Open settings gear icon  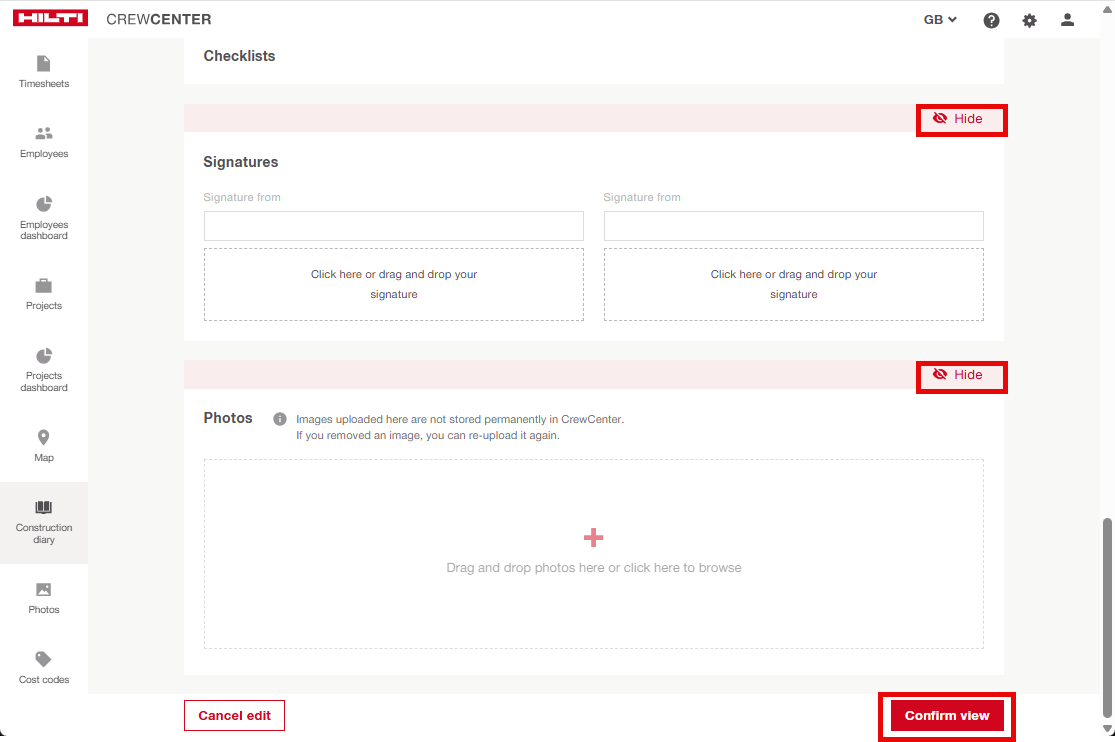pos(1029,20)
